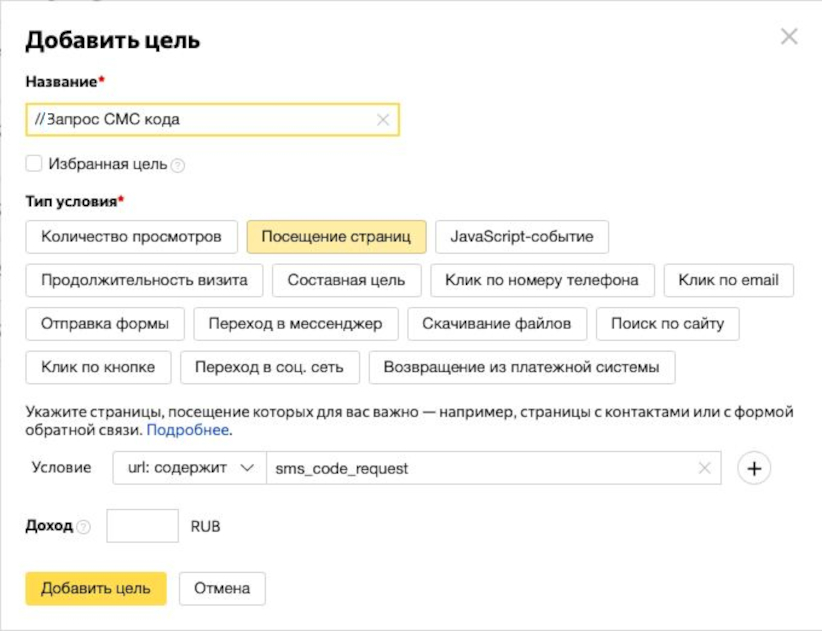Image resolution: width=822 pixels, height=631 pixels.
Task: Open the Подробнее help link
Action: tap(188, 430)
